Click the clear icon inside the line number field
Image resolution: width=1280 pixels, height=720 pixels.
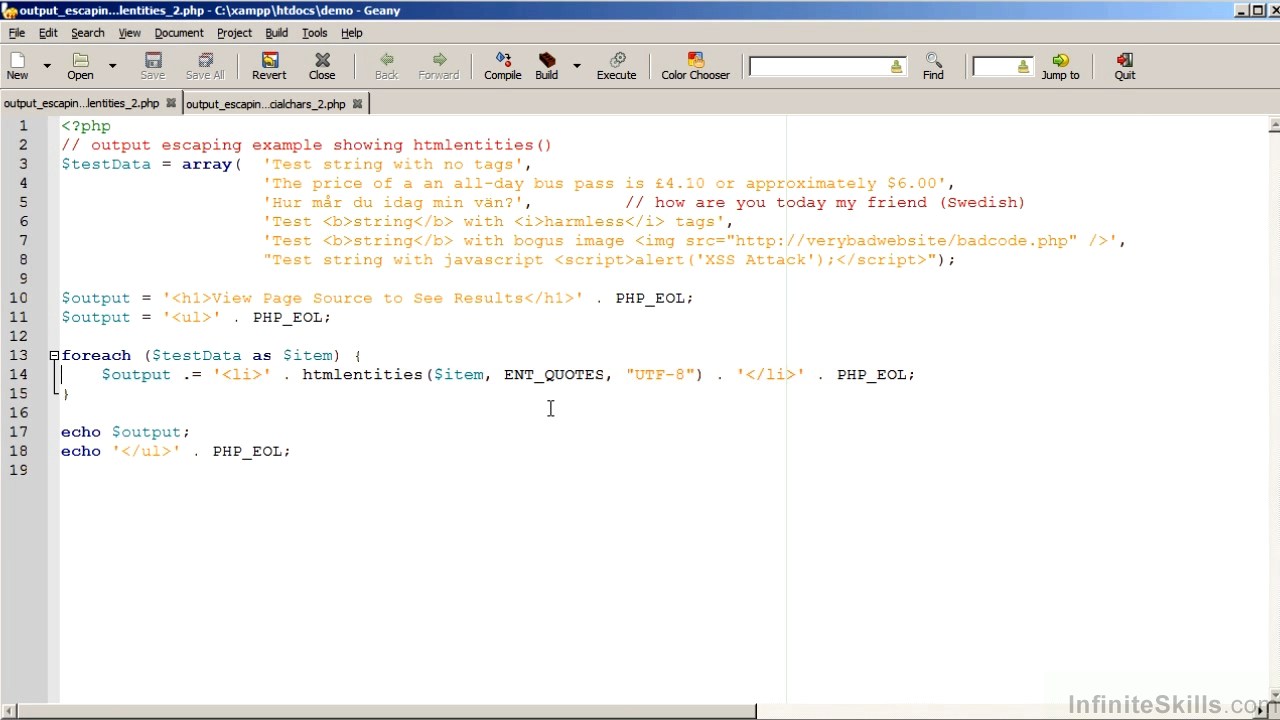(1023, 67)
